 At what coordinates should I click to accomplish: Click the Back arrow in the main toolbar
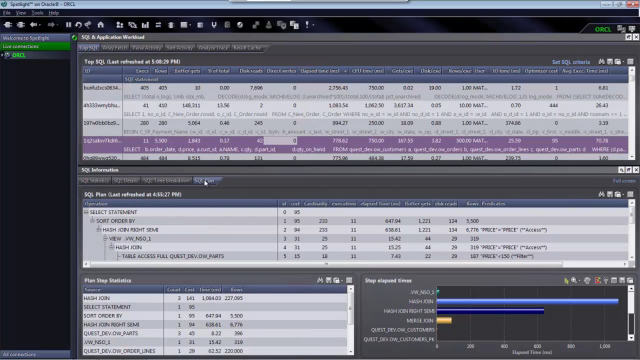point(33,25)
